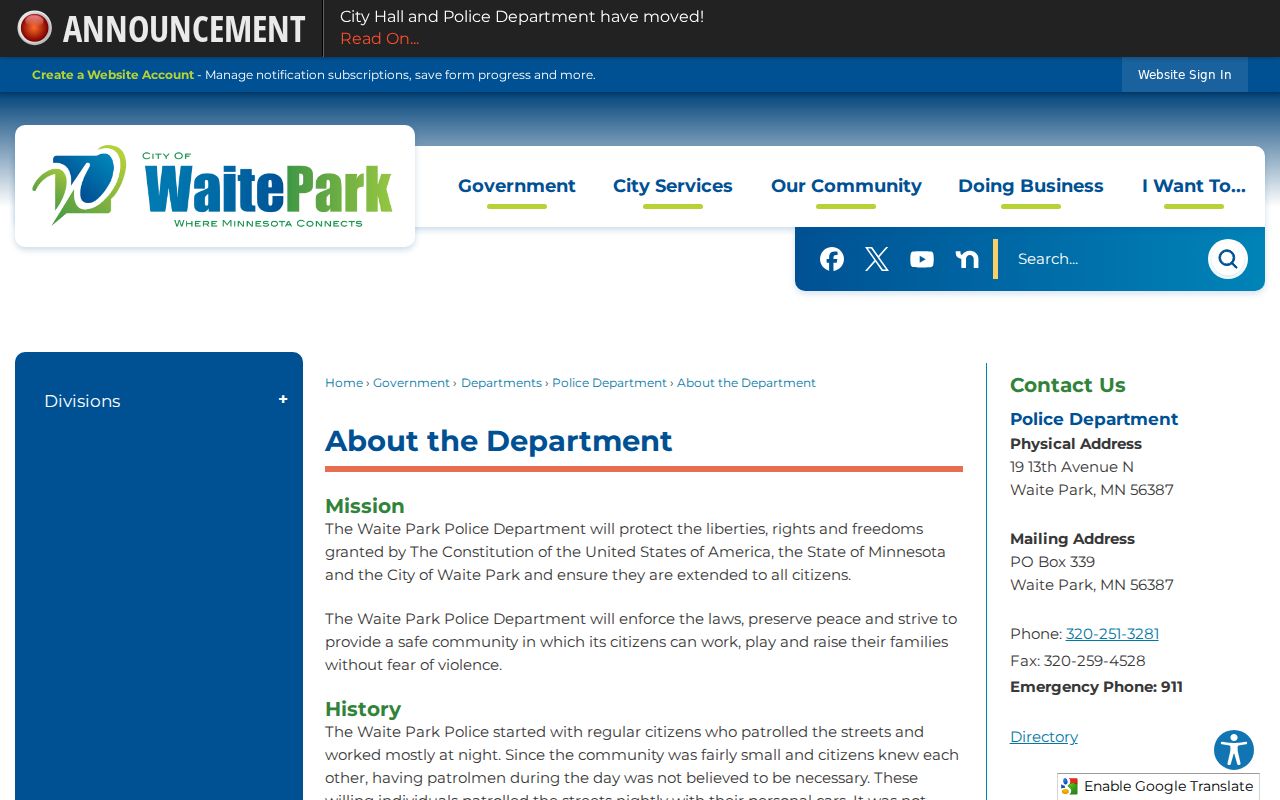
Task: Click Create a Website Account link
Action: 113,75
